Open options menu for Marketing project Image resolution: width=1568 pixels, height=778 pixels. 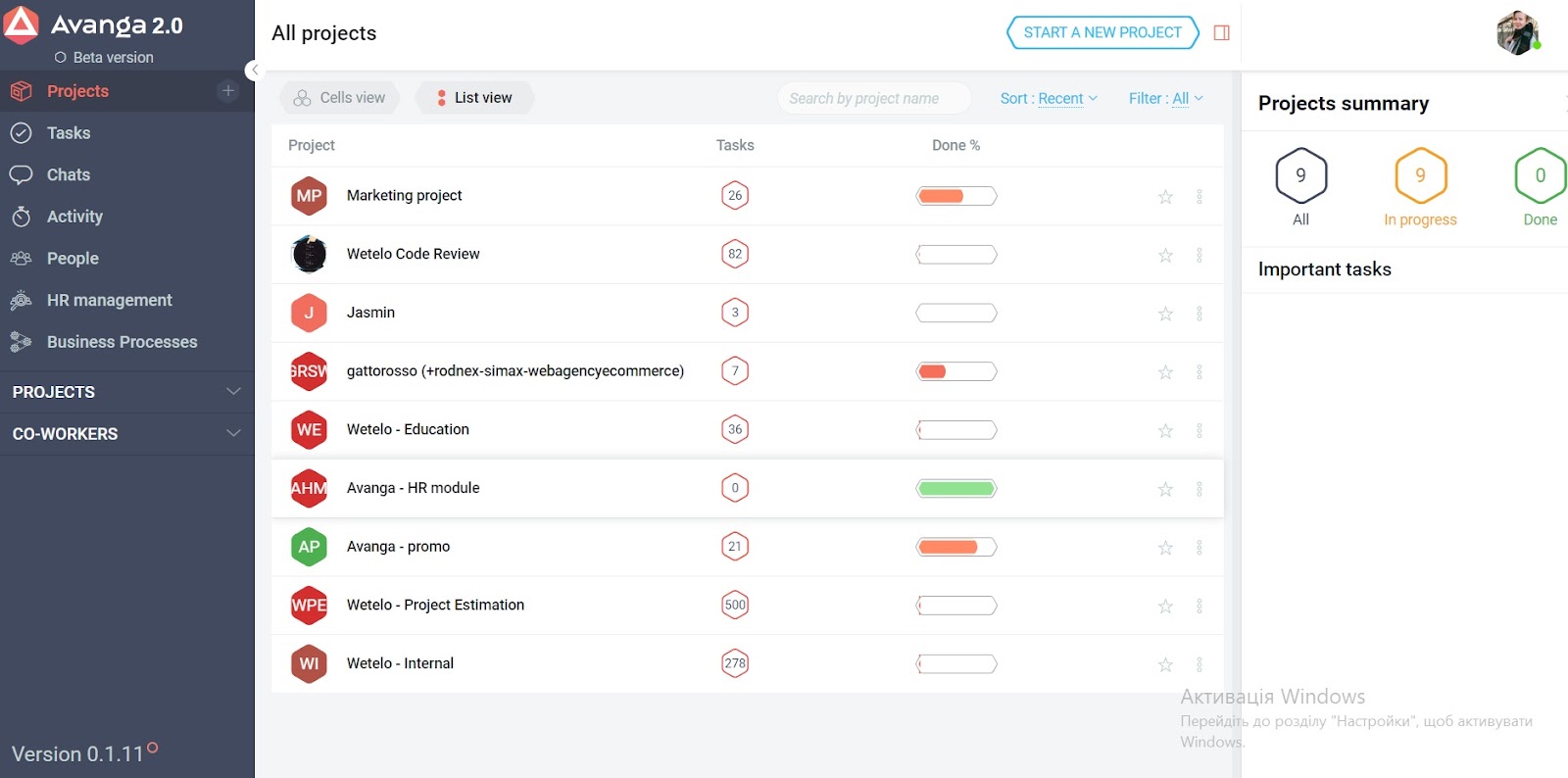[x=1199, y=197]
